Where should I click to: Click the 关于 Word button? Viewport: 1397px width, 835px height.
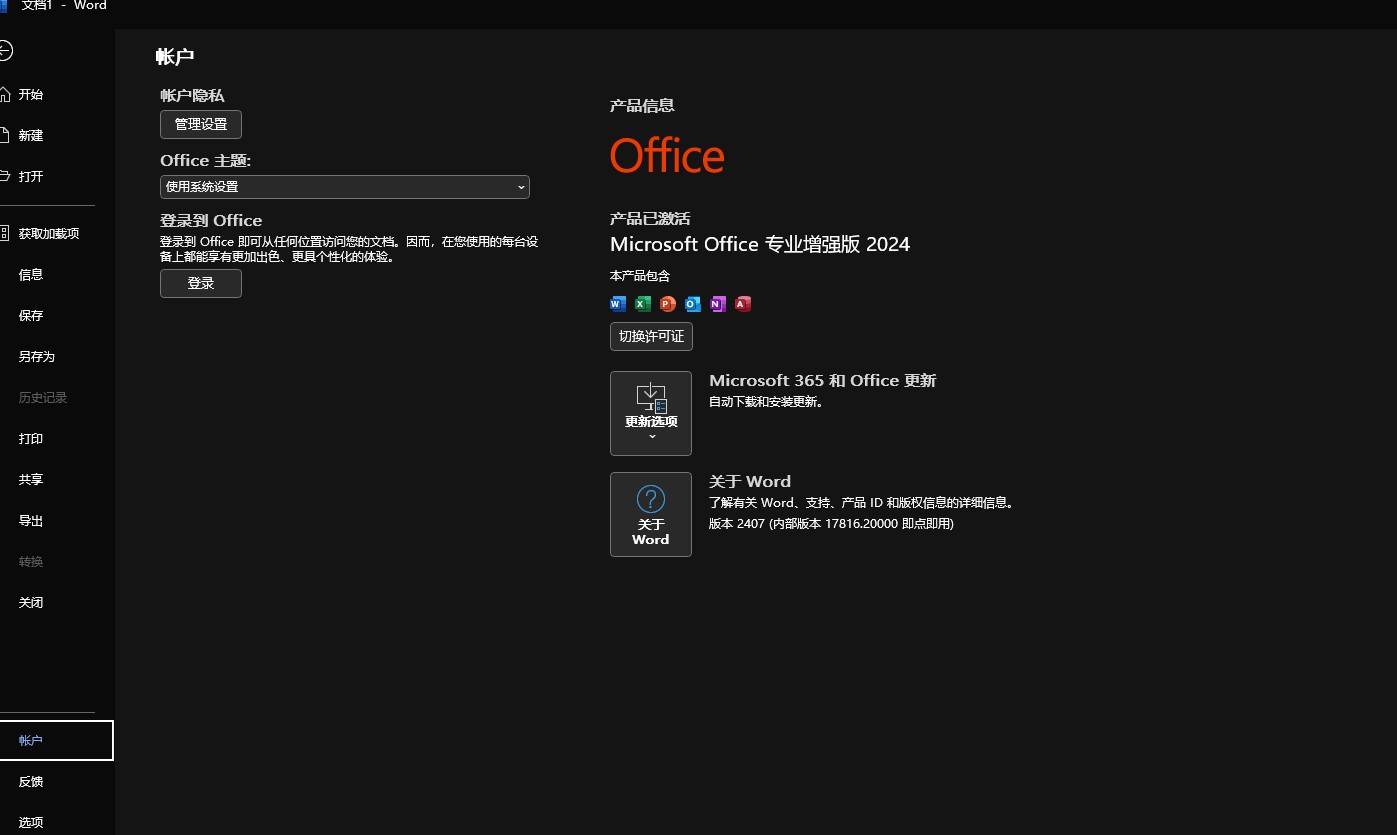[x=651, y=514]
